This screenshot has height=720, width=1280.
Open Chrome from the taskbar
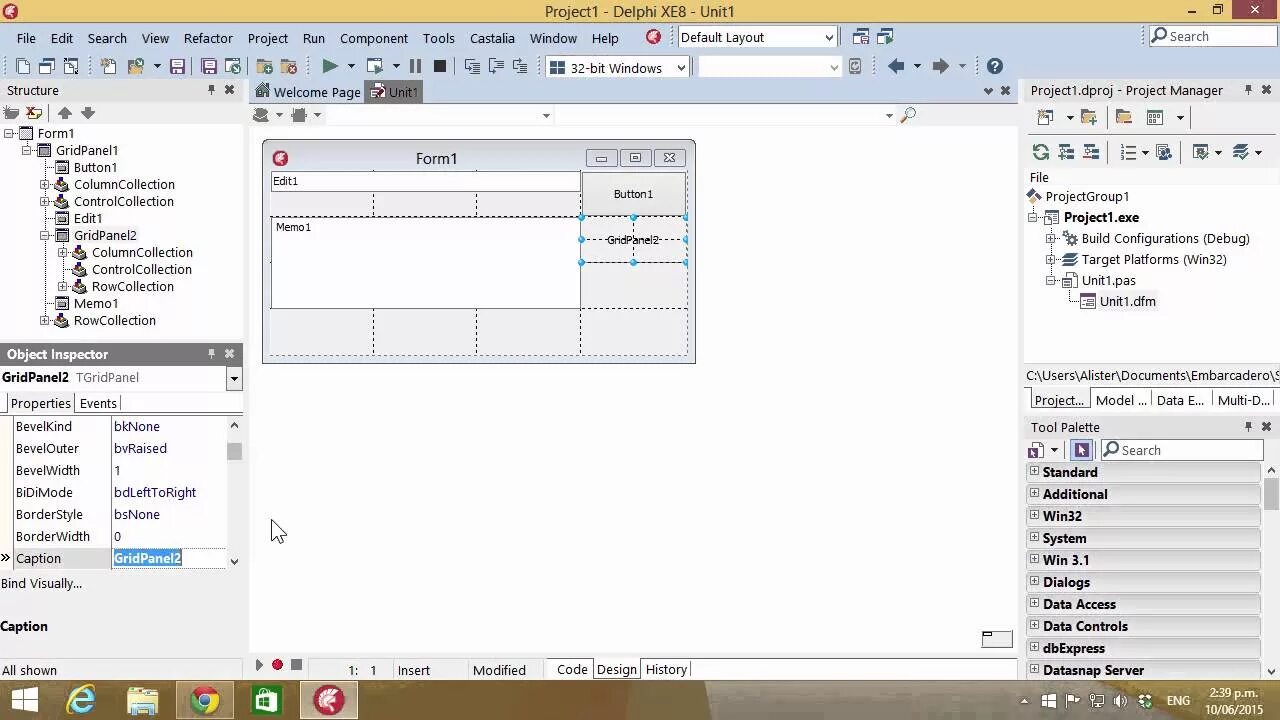[205, 700]
